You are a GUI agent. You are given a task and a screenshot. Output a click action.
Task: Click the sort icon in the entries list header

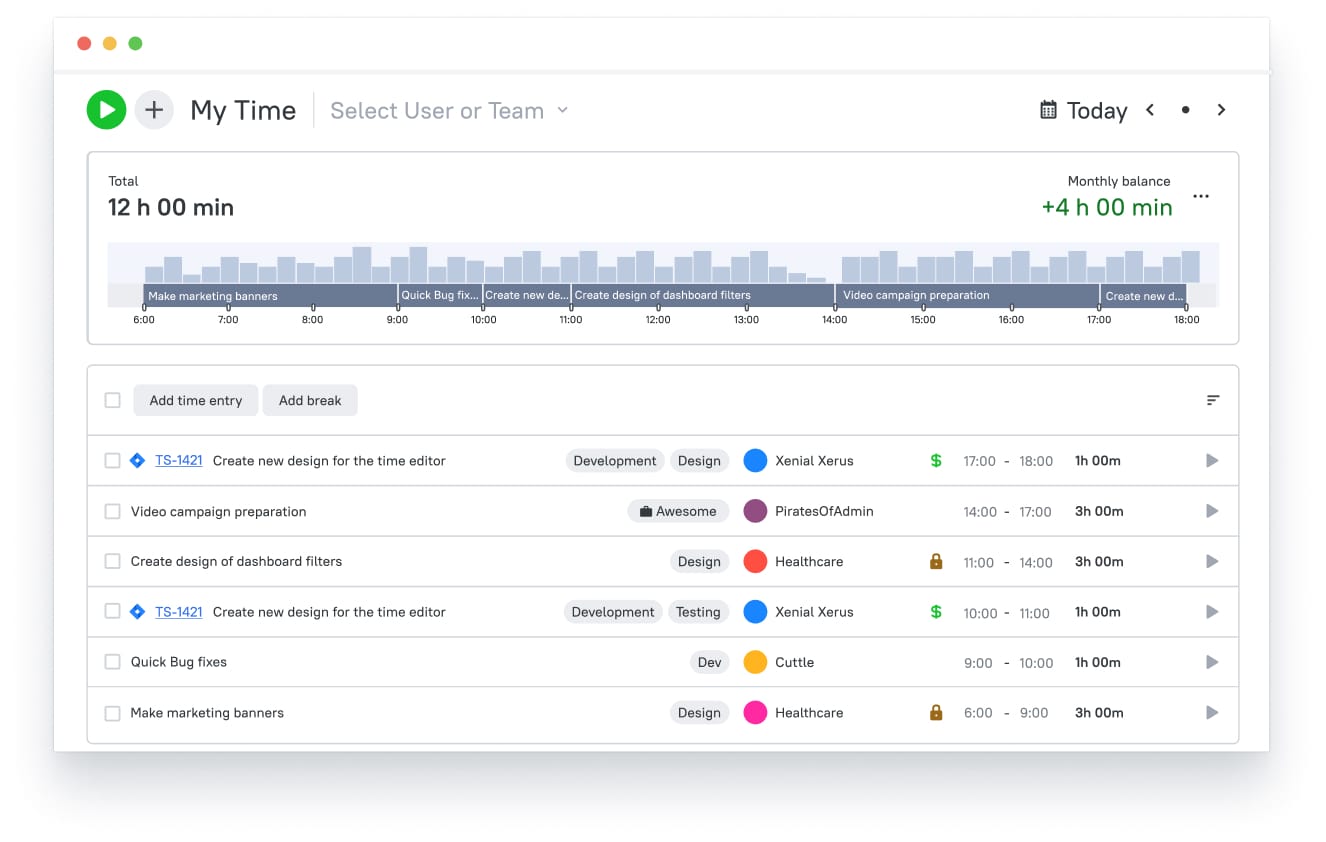[1212, 400]
